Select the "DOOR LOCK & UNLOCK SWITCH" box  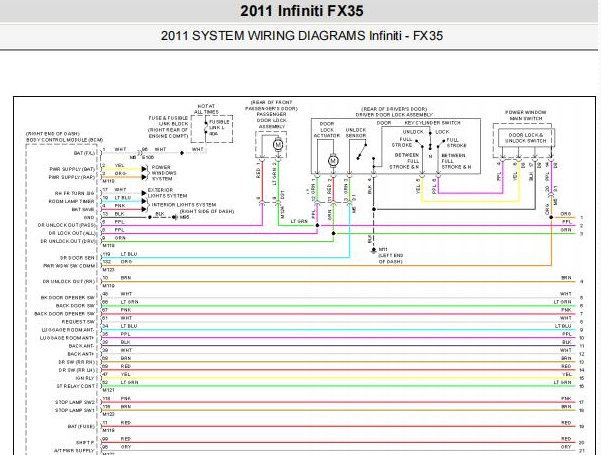pyautogui.click(x=525, y=138)
